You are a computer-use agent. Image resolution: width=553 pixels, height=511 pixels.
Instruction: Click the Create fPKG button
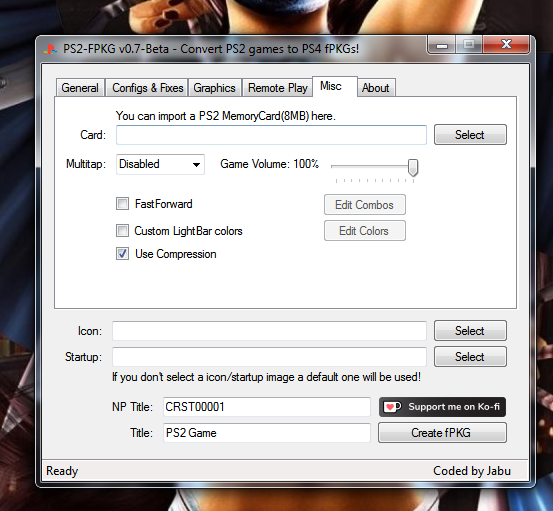[442, 433]
